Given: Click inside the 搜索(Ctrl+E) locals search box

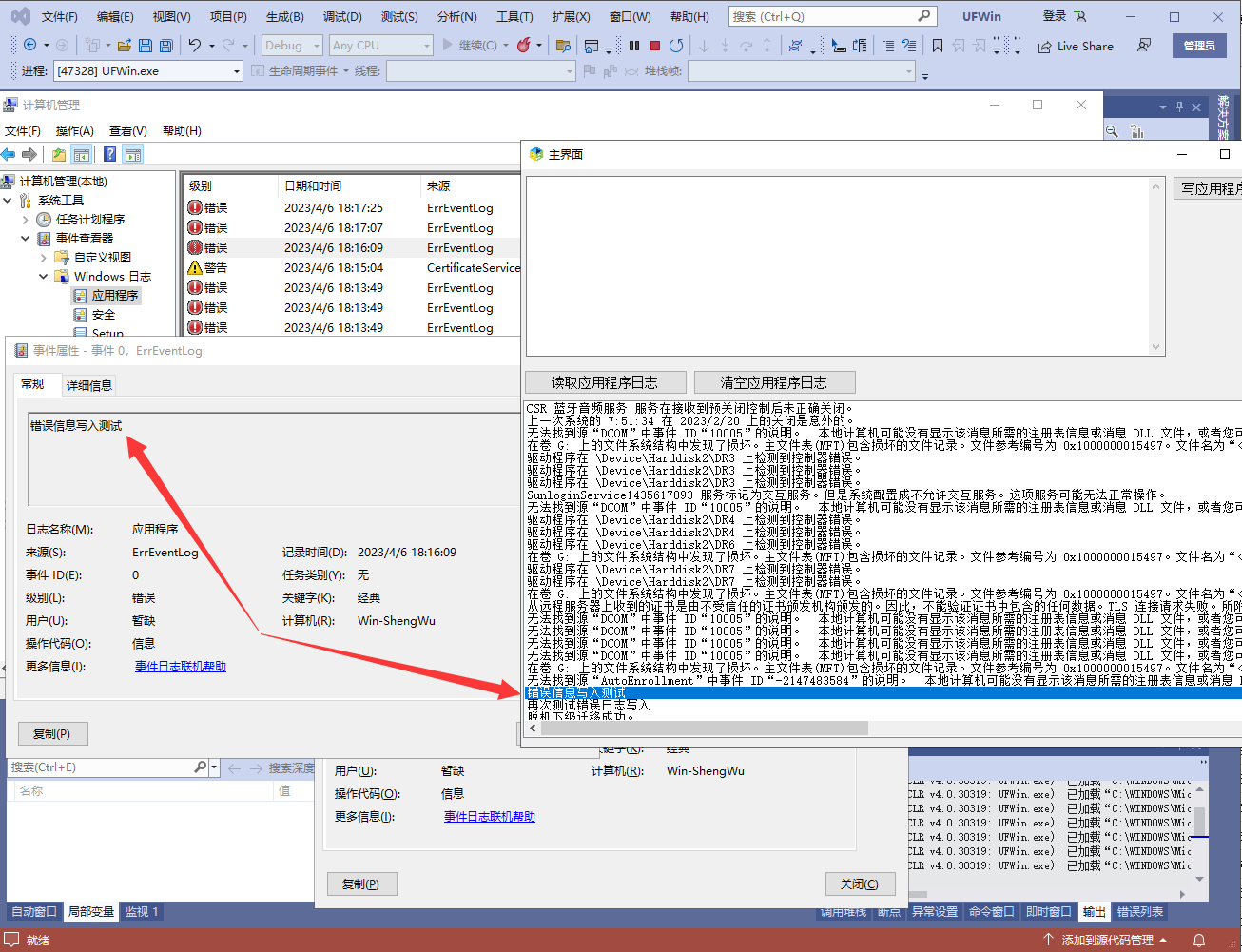Looking at the screenshot, I should pyautogui.click(x=100, y=767).
